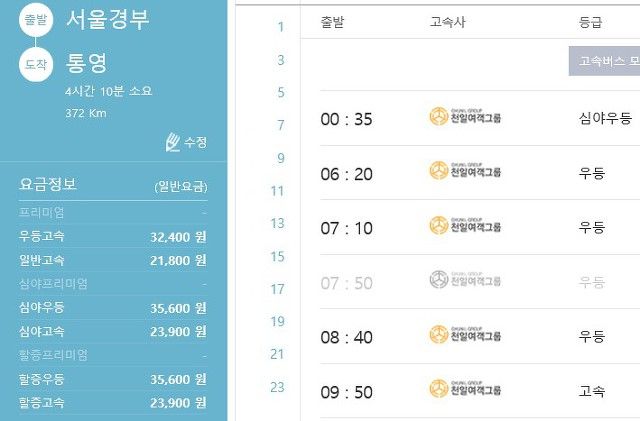Jump to hour 7 on the time scale
Screen dimensions: 640x421
[281, 125]
